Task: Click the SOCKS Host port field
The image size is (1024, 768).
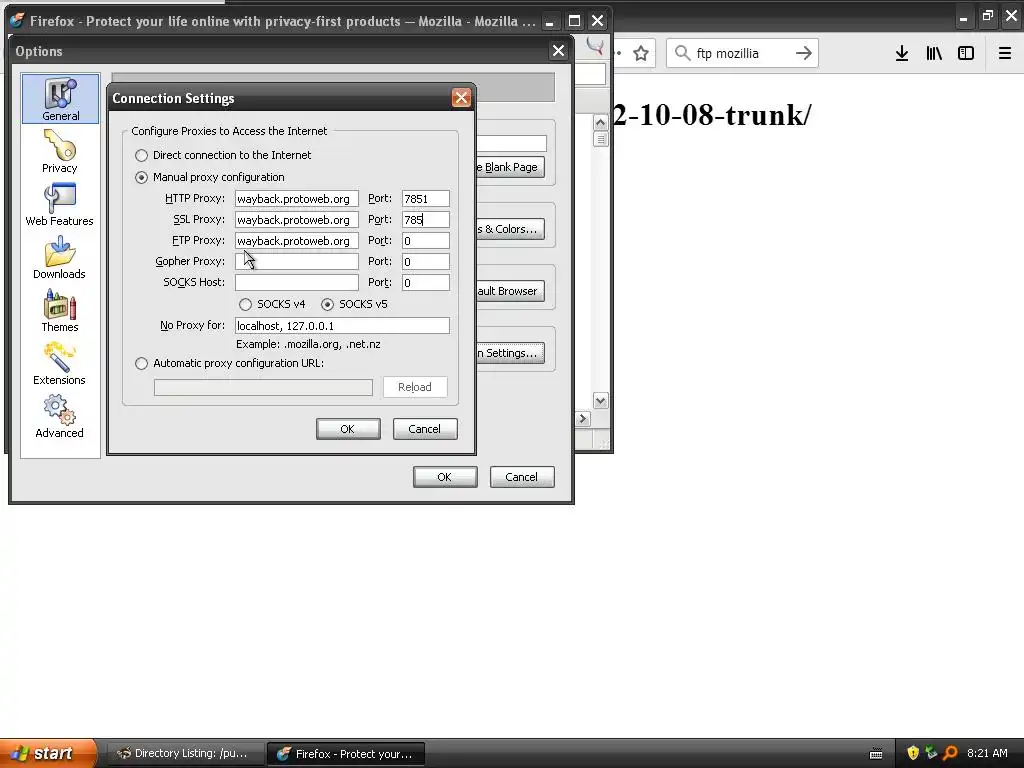Action: click(x=426, y=282)
